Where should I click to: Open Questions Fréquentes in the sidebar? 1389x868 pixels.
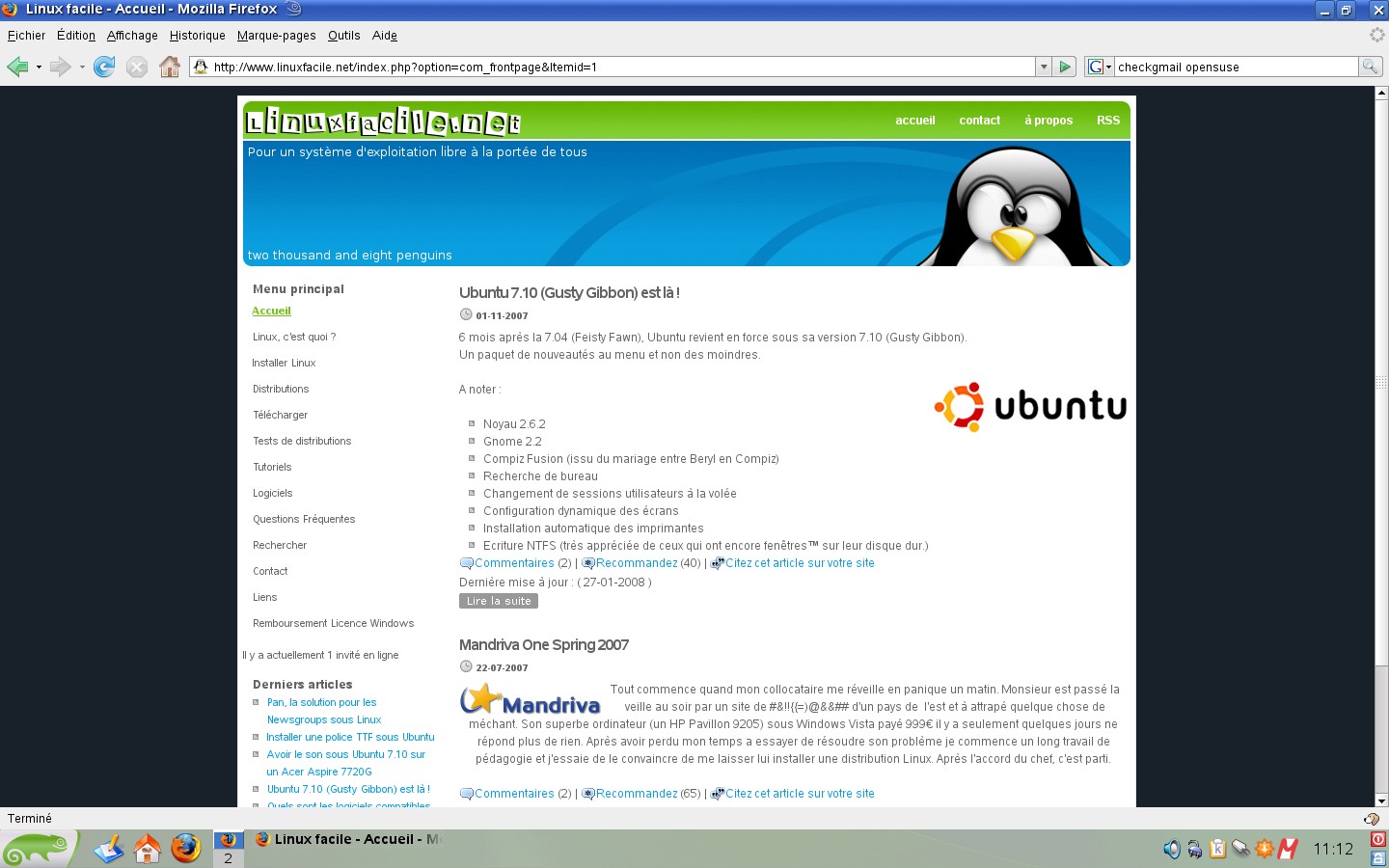pyautogui.click(x=304, y=519)
